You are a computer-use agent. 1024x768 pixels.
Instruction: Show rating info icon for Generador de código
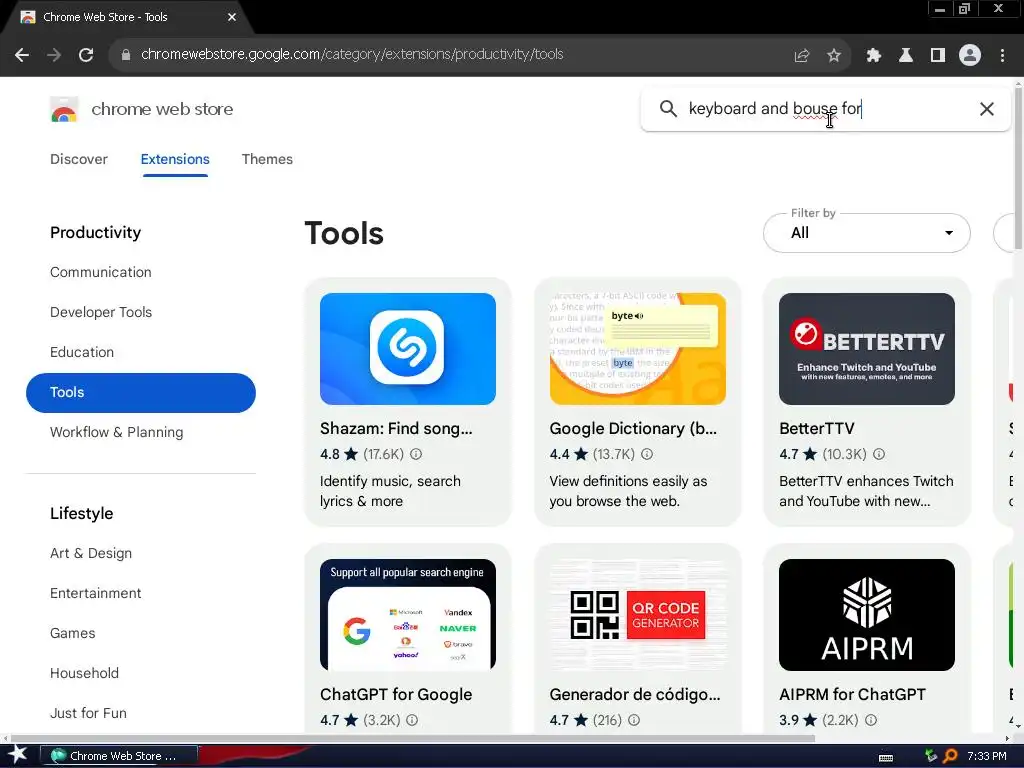click(634, 720)
